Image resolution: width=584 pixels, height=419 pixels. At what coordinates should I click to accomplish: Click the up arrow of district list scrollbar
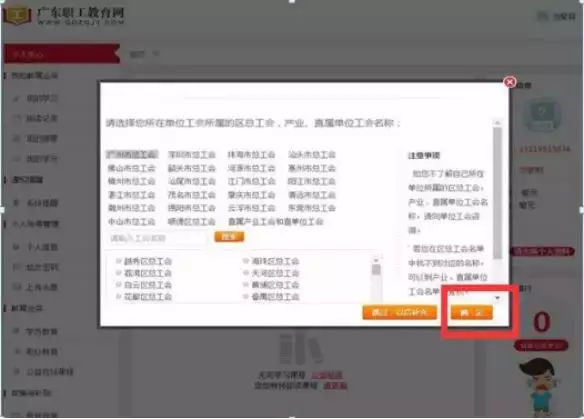tap(376, 260)
